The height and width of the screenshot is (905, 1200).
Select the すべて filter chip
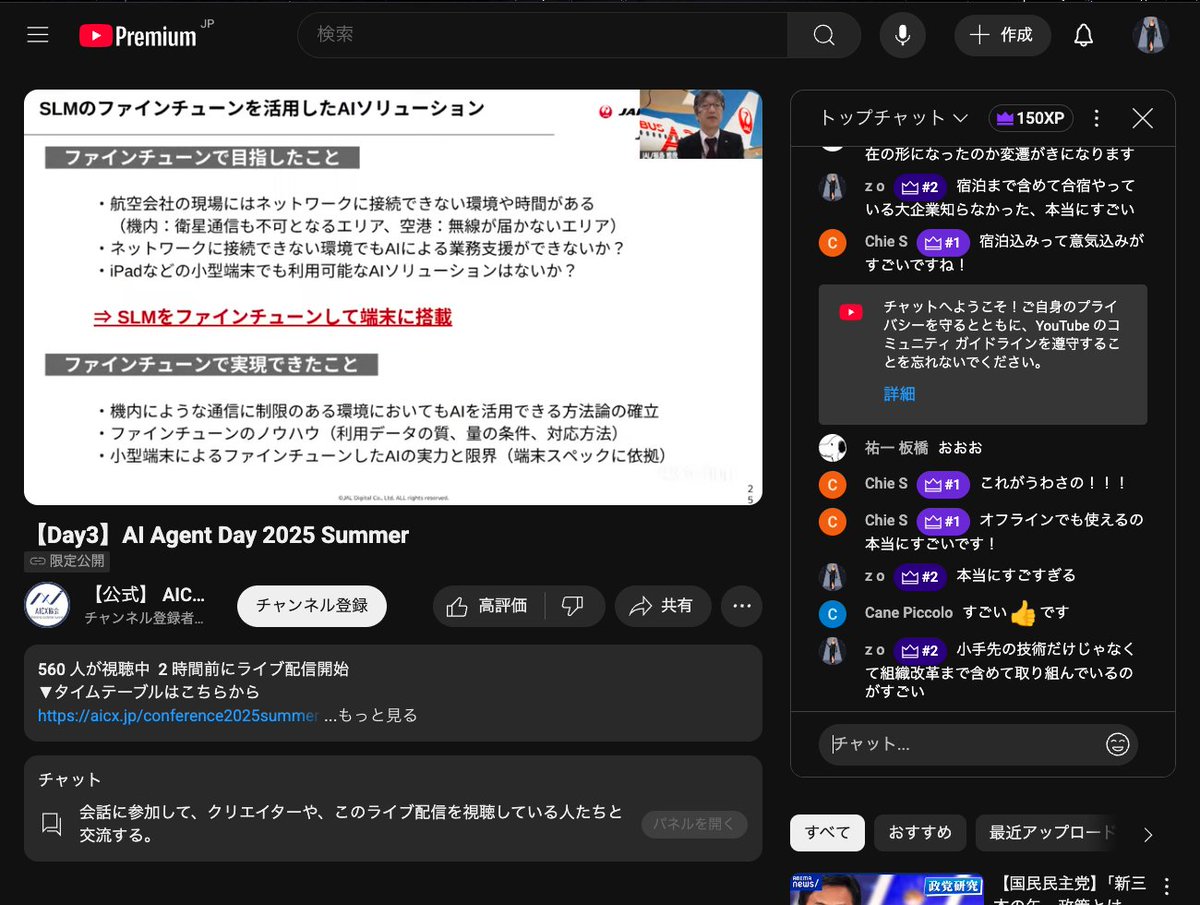827,833
